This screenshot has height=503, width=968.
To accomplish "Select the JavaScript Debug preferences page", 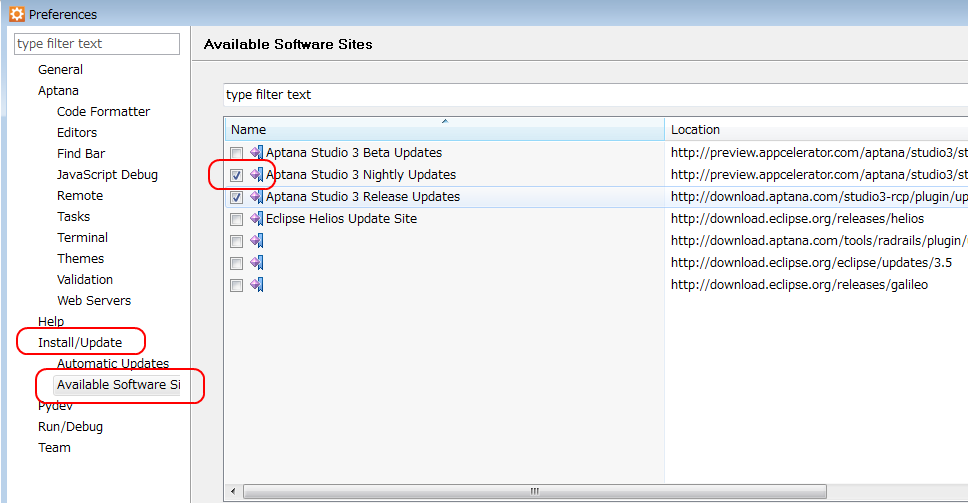I will coord(107,175).
